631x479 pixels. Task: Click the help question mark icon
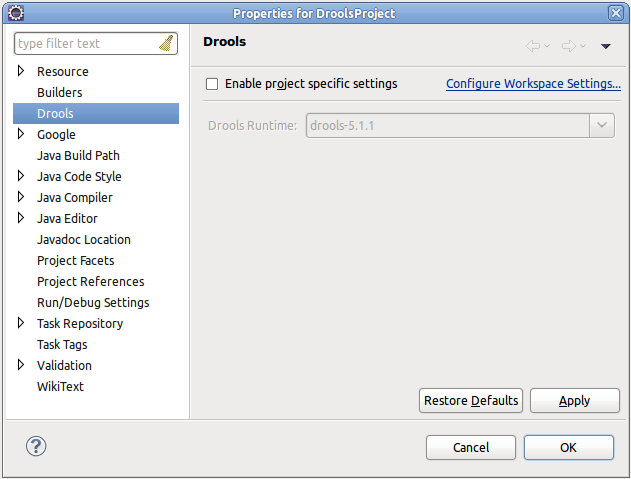click(36, 446)
